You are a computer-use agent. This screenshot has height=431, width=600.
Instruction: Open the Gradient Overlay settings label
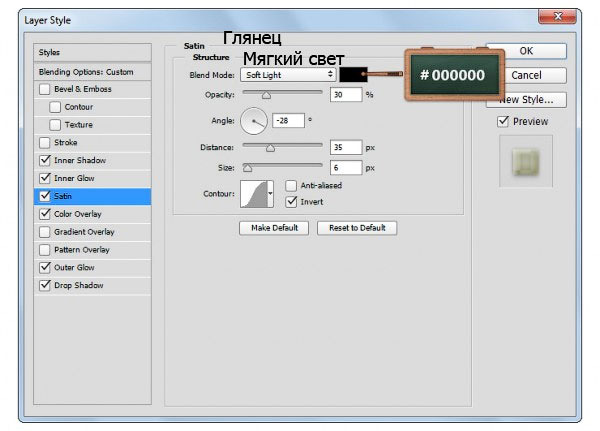[84, 232]
